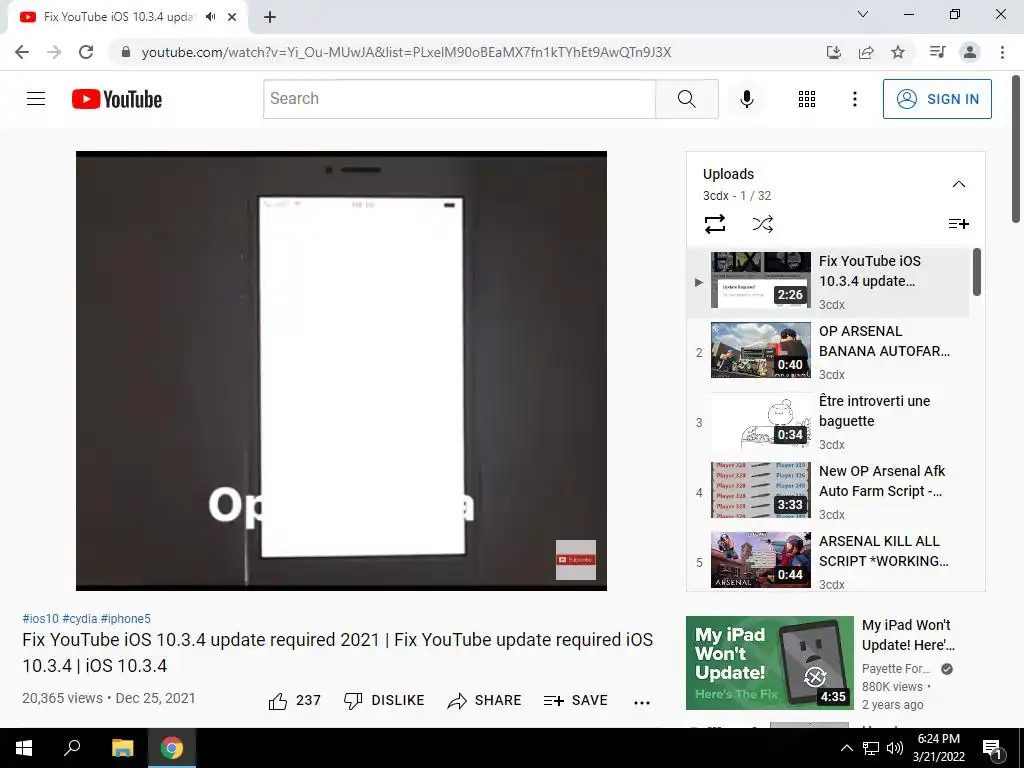Click the SAVE button
The height and width of the screenshot is (768, 1024).
point(575,701)
